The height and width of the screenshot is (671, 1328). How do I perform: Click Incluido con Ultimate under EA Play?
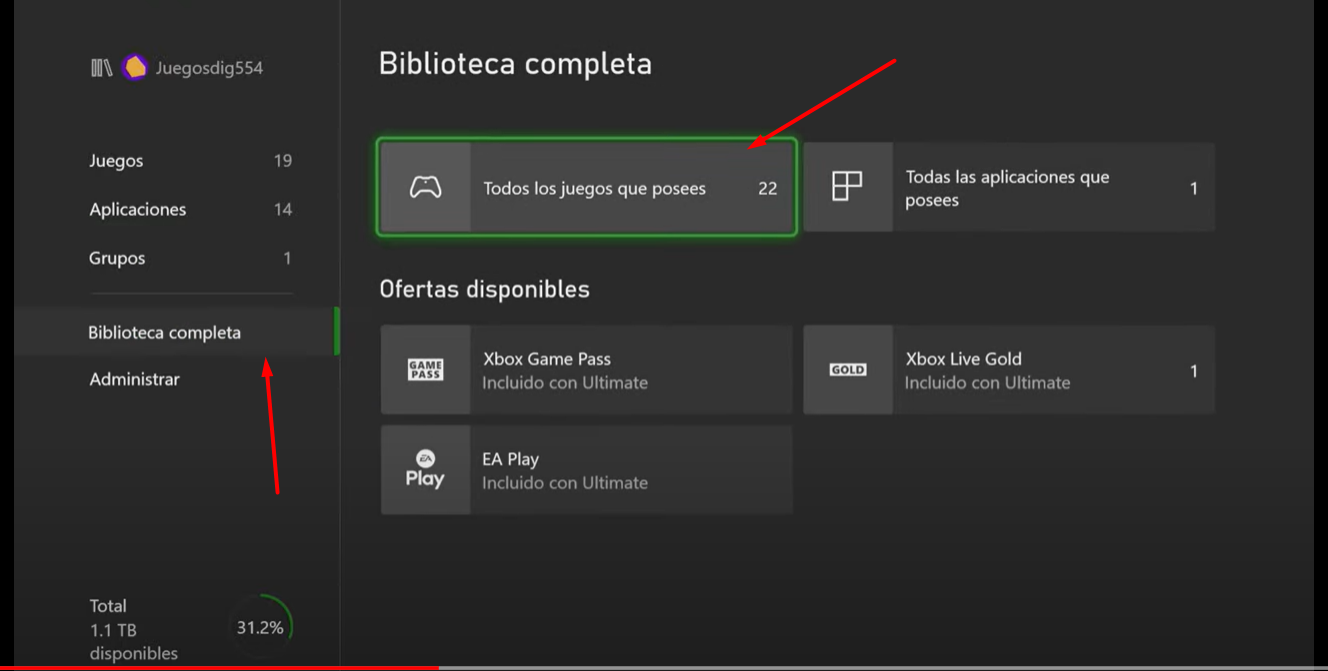[565, 483]
